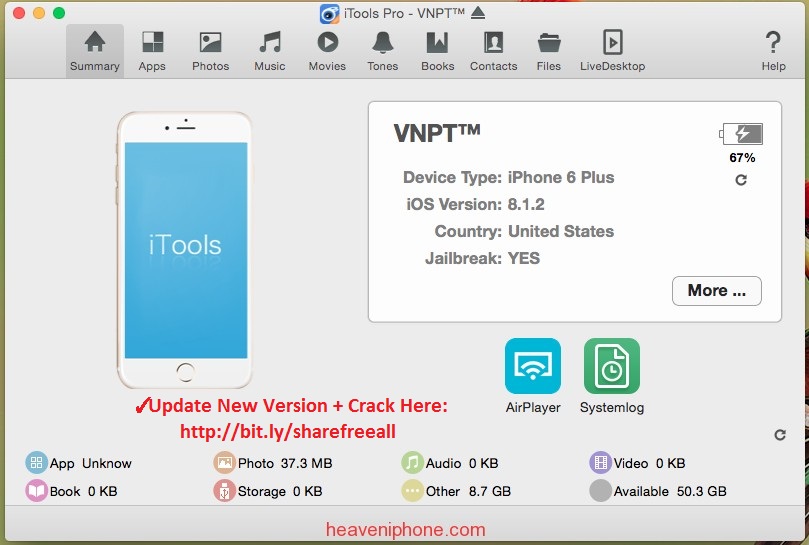The height and width of the screenshot is (545, 809).
Task: Click the Other storage category icon
Action: pos(412,490)
